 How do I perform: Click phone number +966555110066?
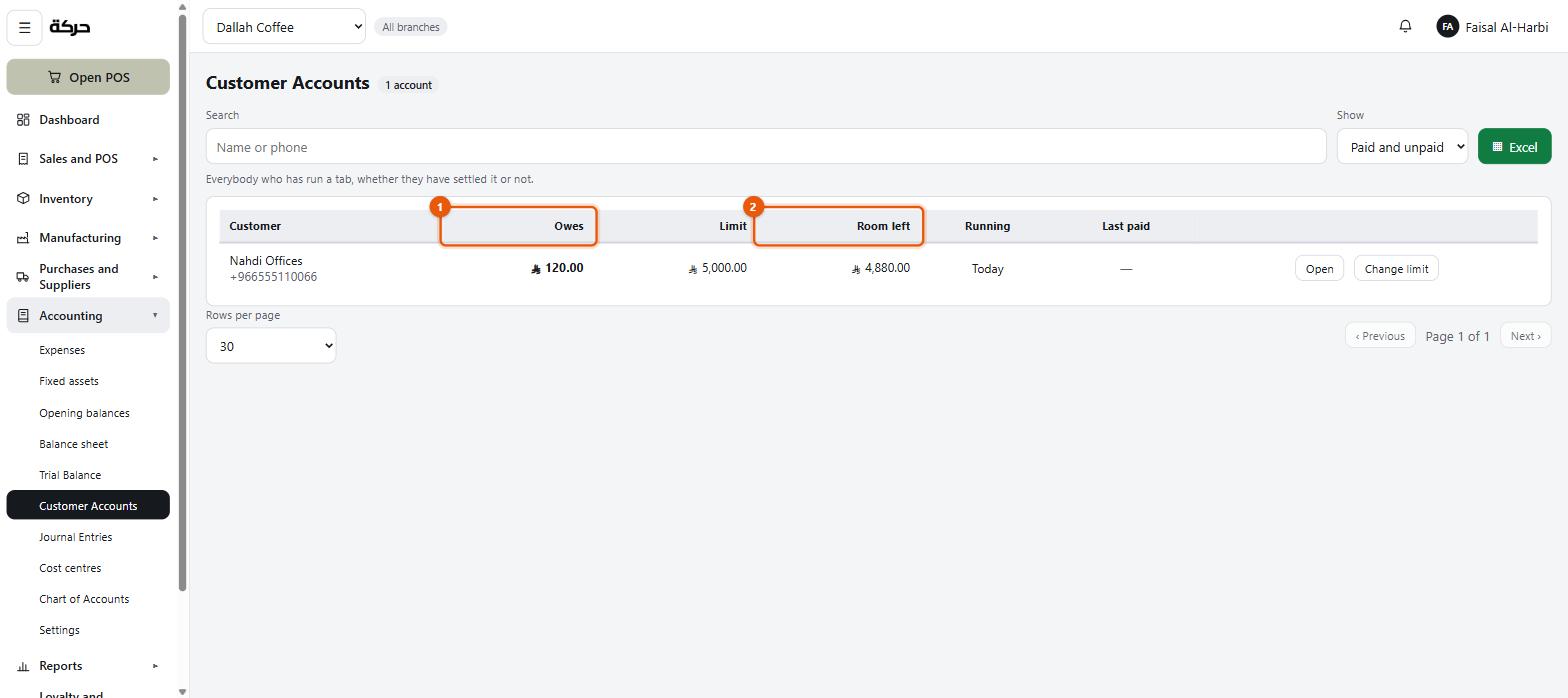coord(273,277)
